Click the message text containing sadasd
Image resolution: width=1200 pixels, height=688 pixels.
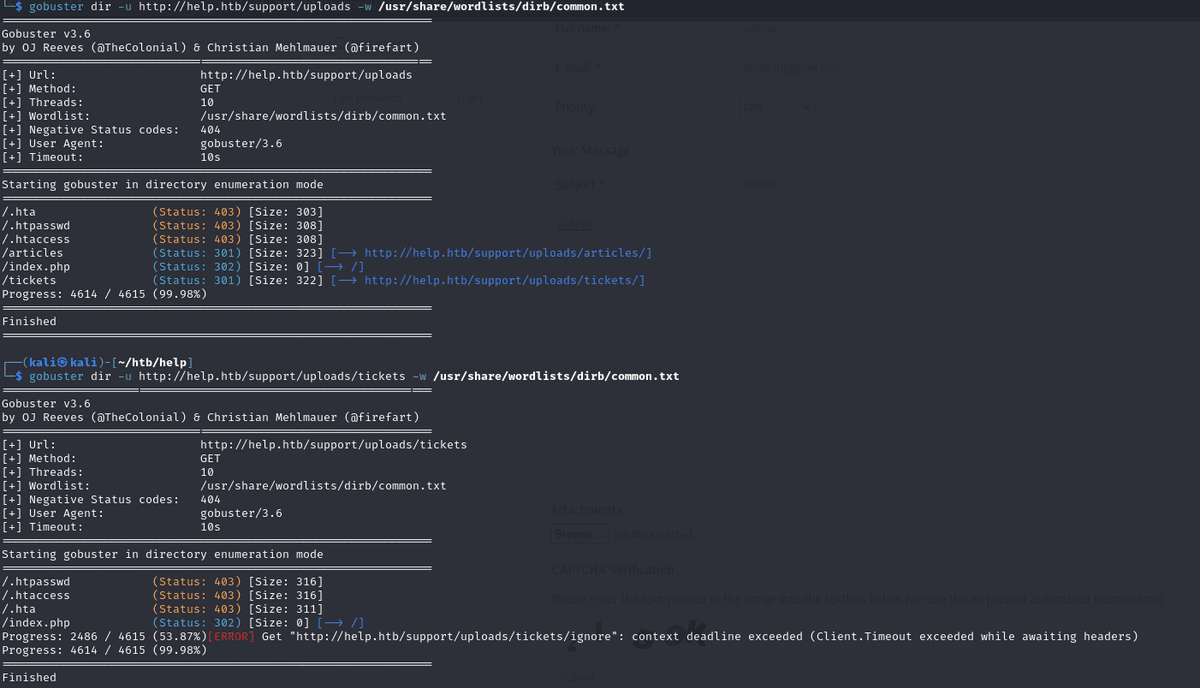[573, 225]
